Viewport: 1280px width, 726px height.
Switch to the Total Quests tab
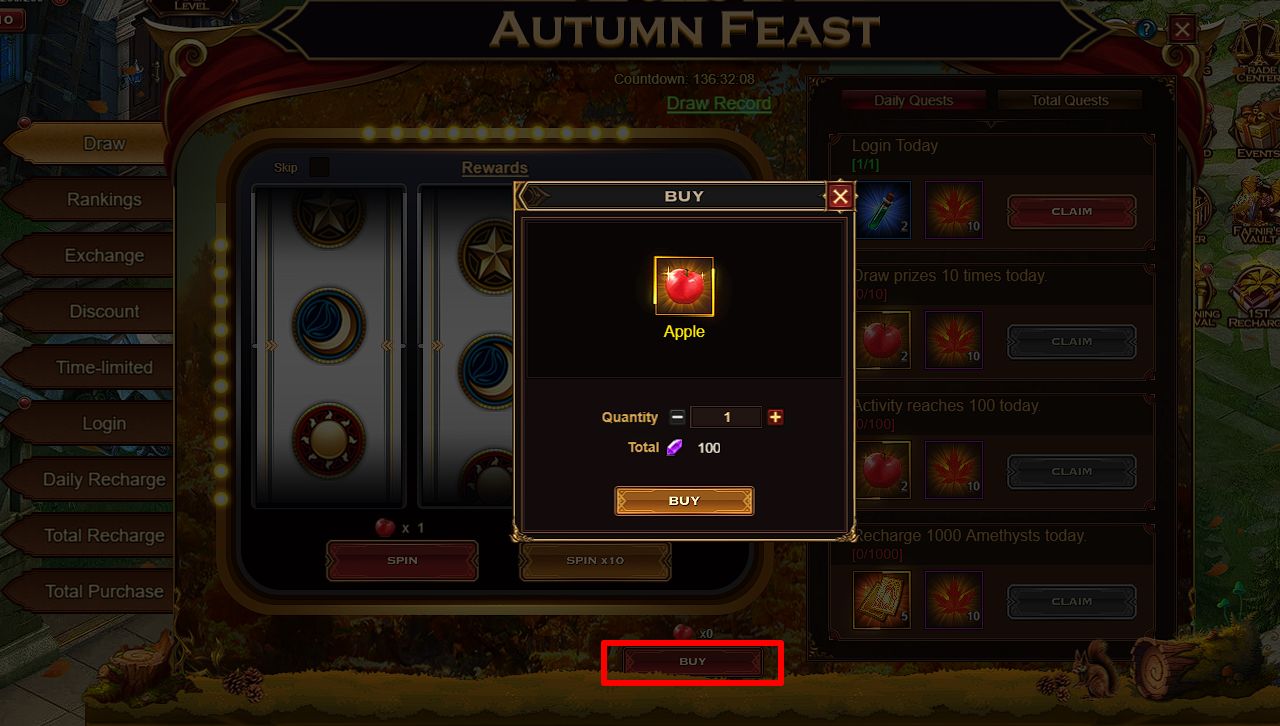[1070, 100]
